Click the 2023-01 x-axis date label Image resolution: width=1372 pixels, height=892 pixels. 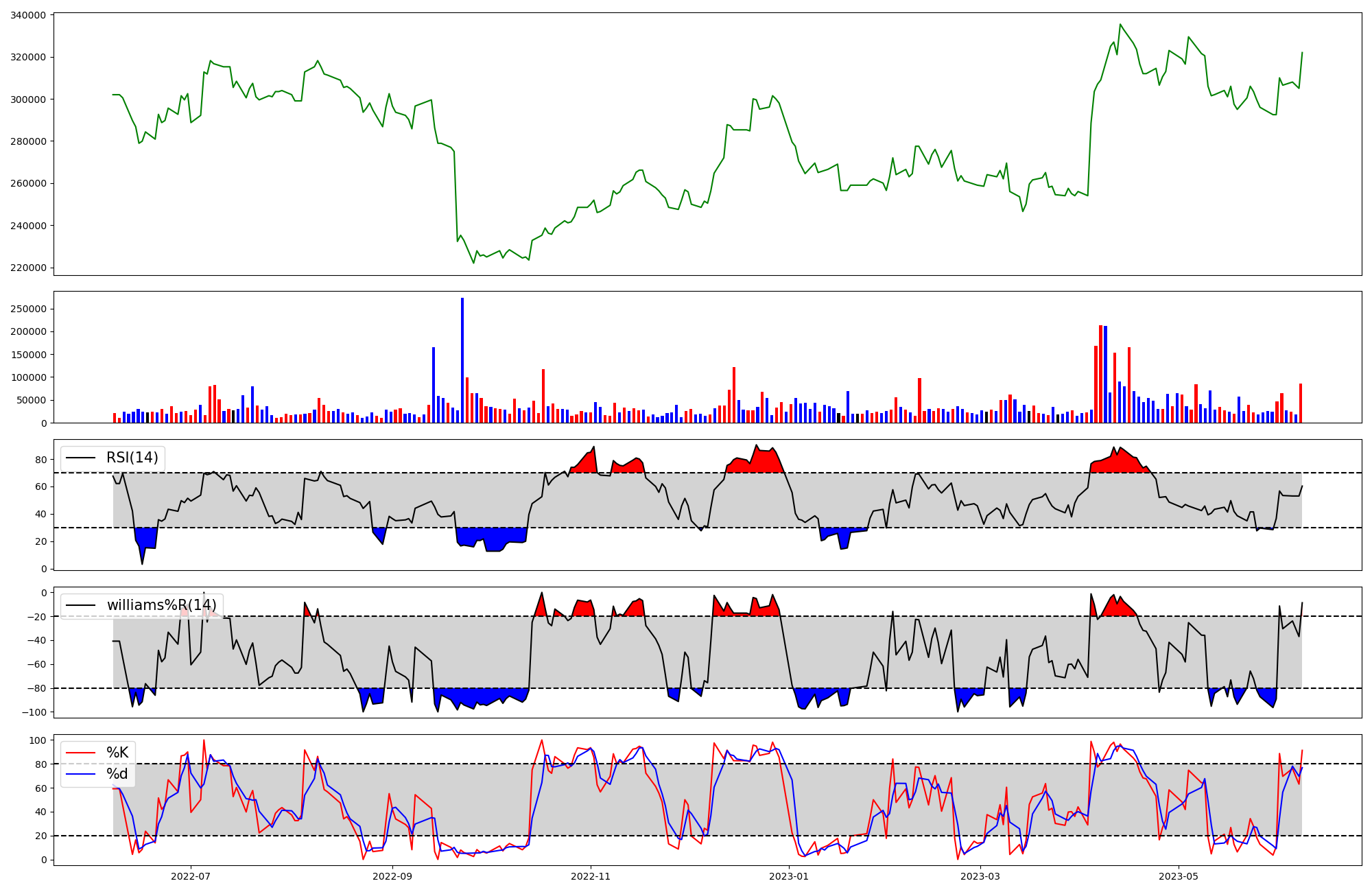[x=789, y=876]
